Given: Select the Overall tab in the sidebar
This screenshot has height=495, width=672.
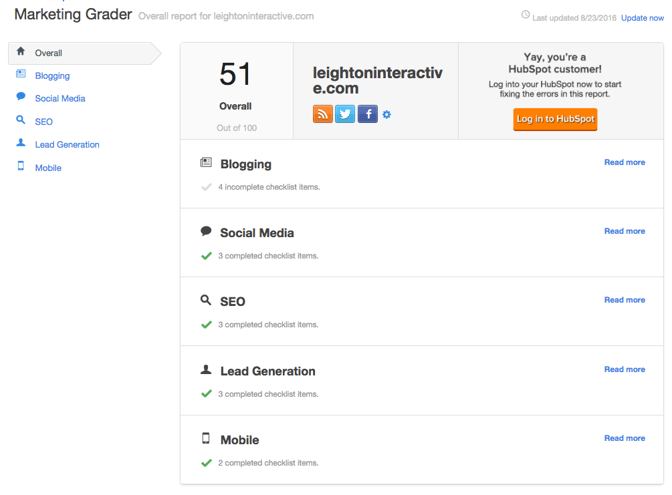Looking at the screenshot, I should click(x=85, y=53).
